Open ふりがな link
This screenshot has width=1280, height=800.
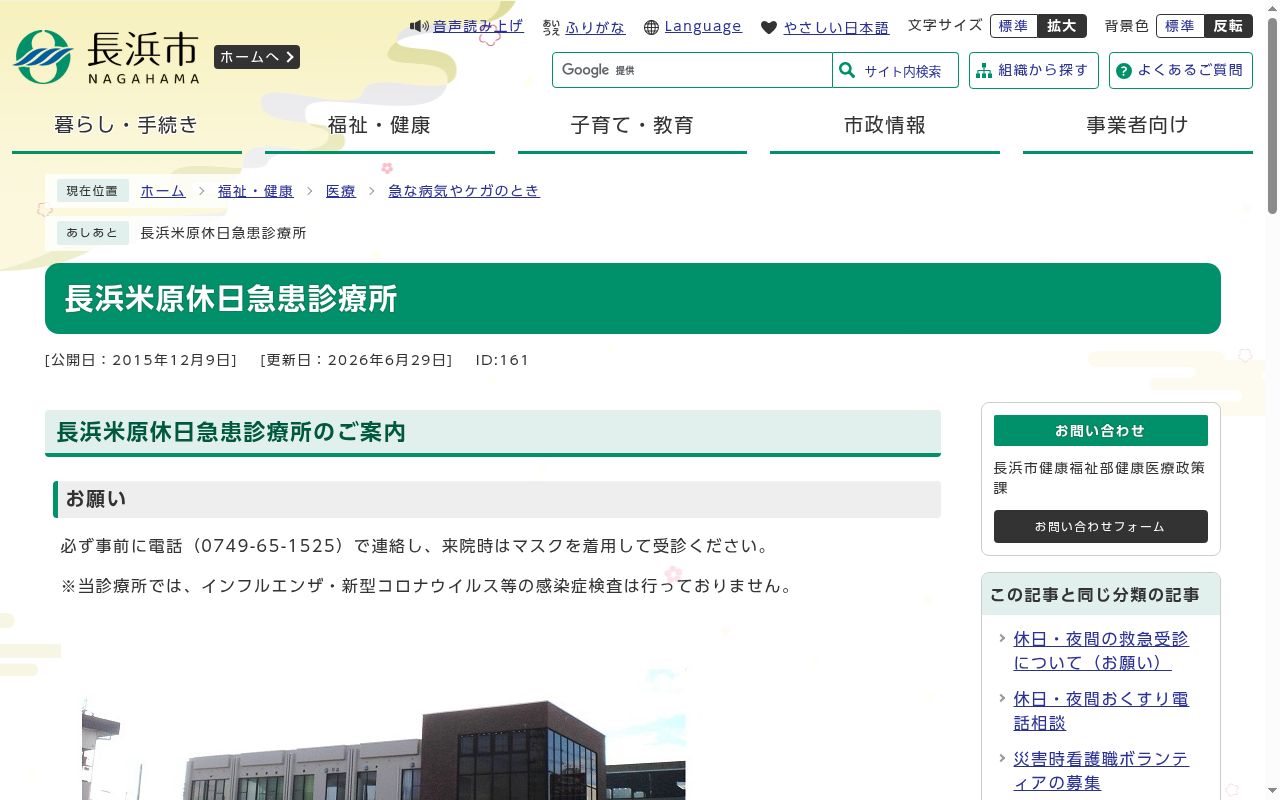pos(595,27)
